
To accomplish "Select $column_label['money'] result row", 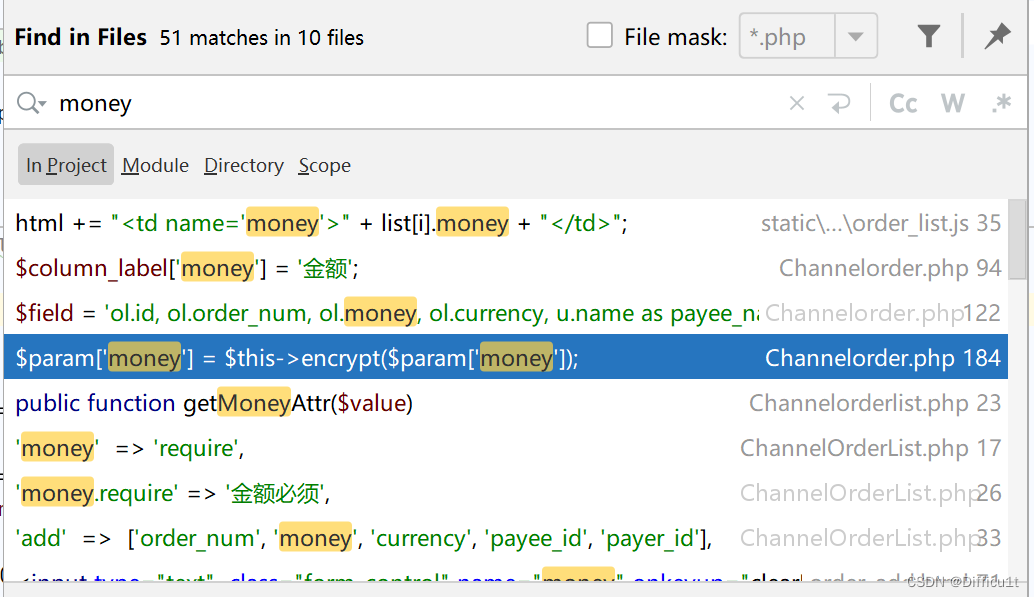I will 506,268.
